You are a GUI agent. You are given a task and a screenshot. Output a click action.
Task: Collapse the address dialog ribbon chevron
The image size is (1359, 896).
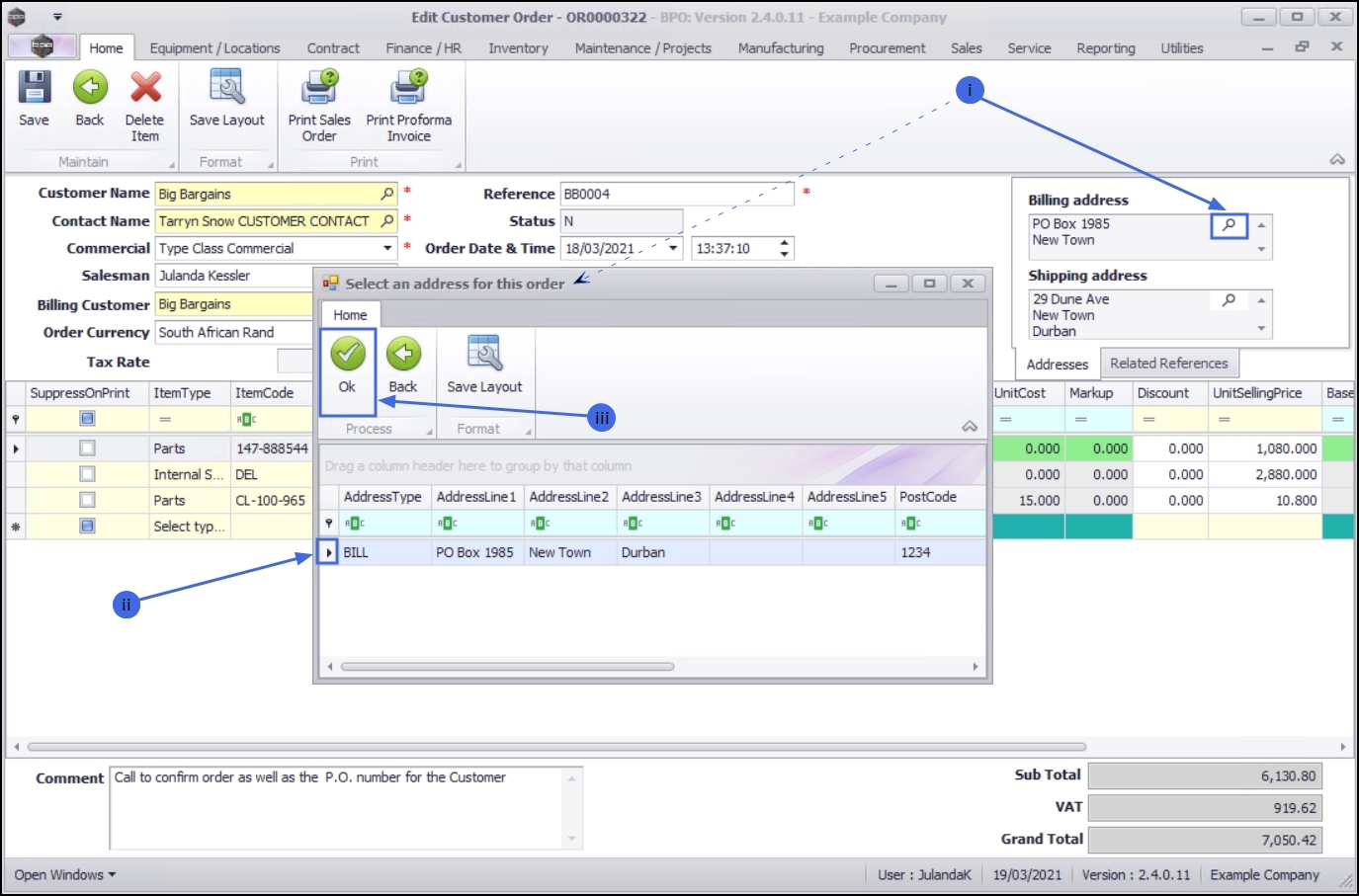970,427
